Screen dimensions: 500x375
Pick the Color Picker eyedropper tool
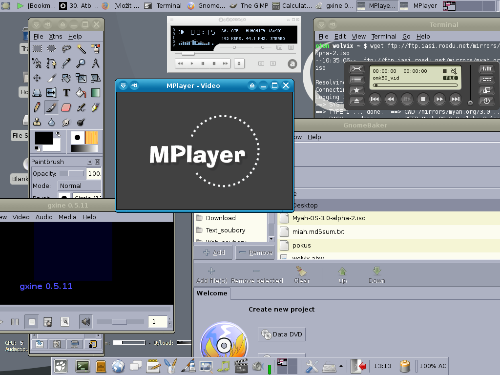pyautogui.click(x=66, y=63)
